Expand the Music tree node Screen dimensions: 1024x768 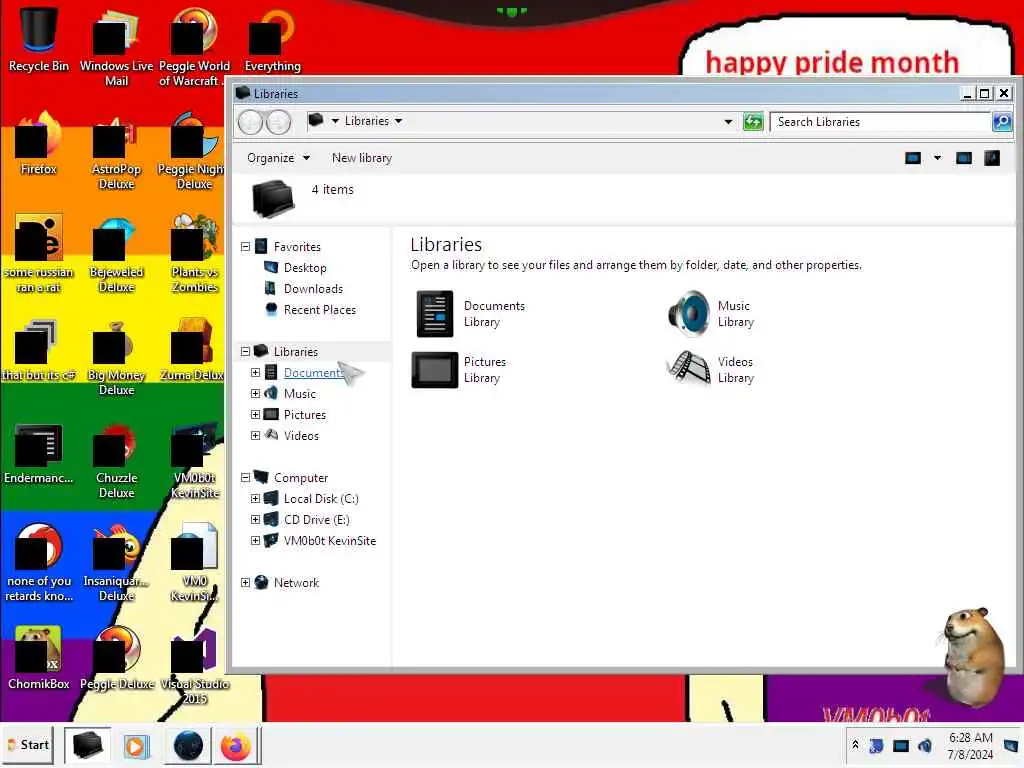click(x=255, y=393)
